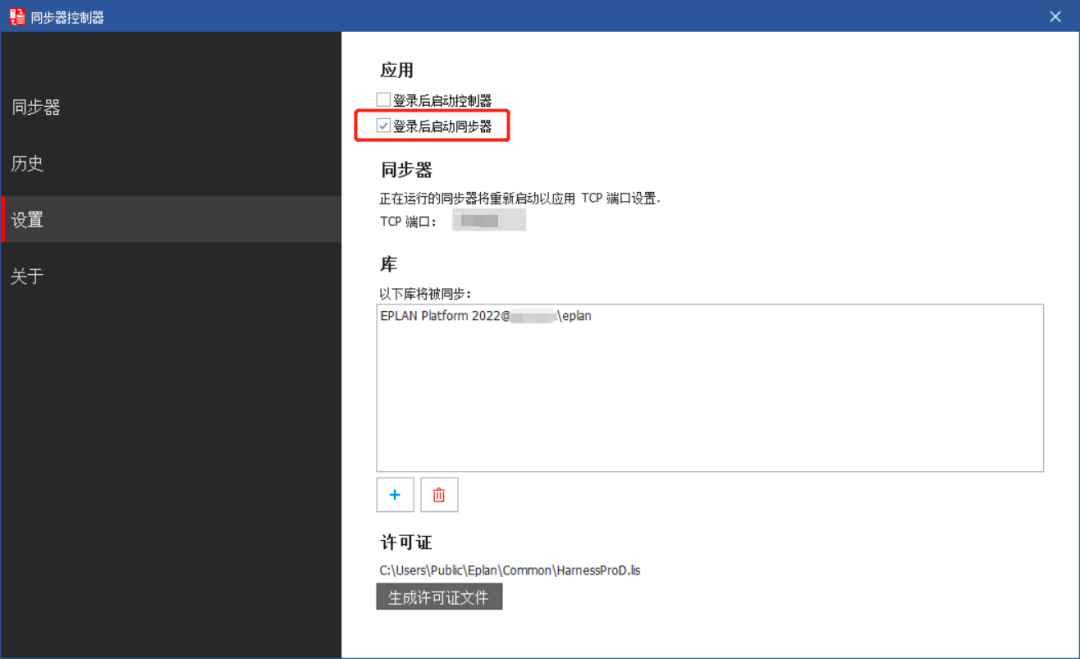Click the delete library trash icon
Viewport: 1080px width, 659px height.
439,494
